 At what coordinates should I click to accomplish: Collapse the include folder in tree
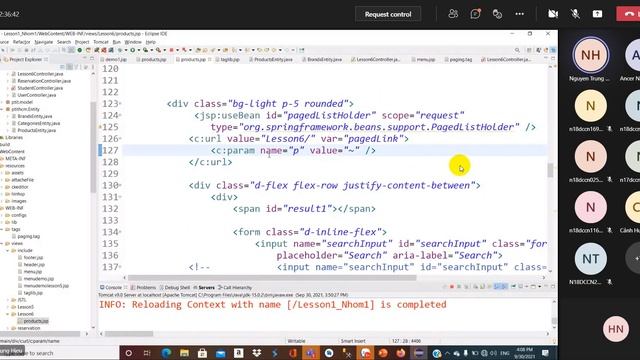coord(7,251)
